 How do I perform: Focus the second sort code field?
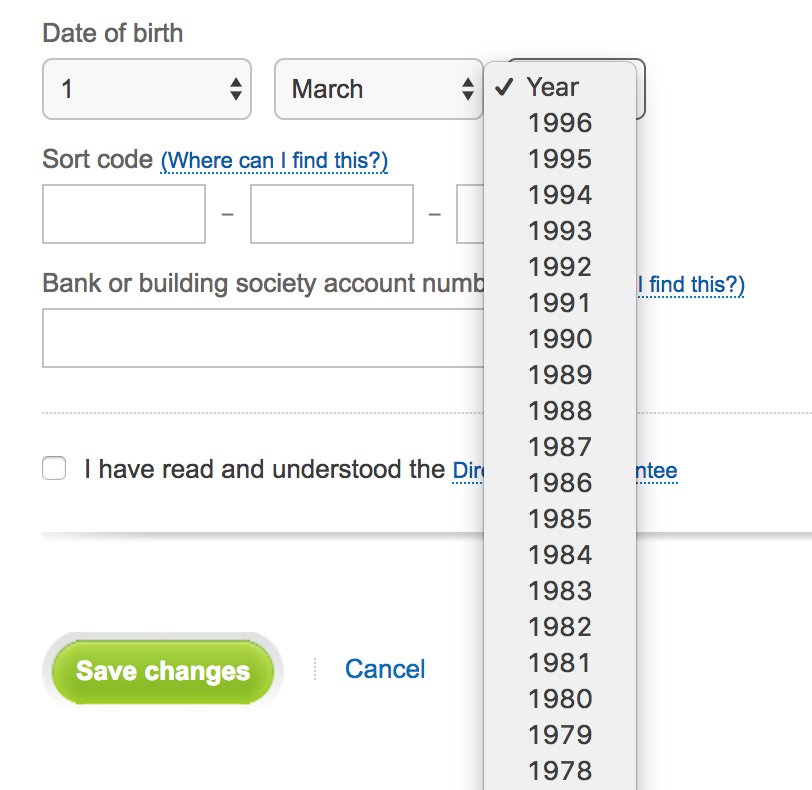coord(332,214)
